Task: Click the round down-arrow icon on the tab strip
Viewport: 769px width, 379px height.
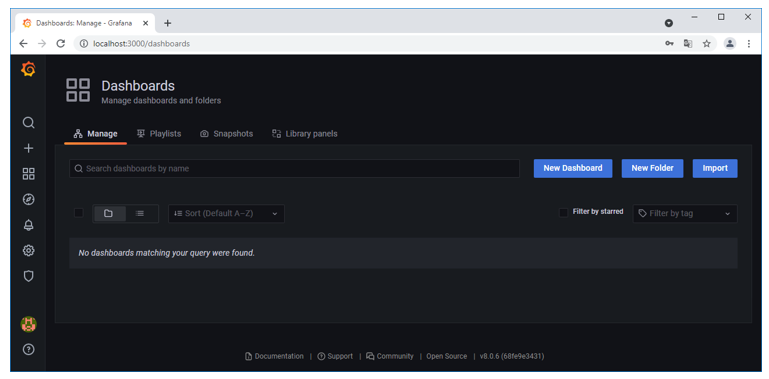Action: tap(669, 23)
